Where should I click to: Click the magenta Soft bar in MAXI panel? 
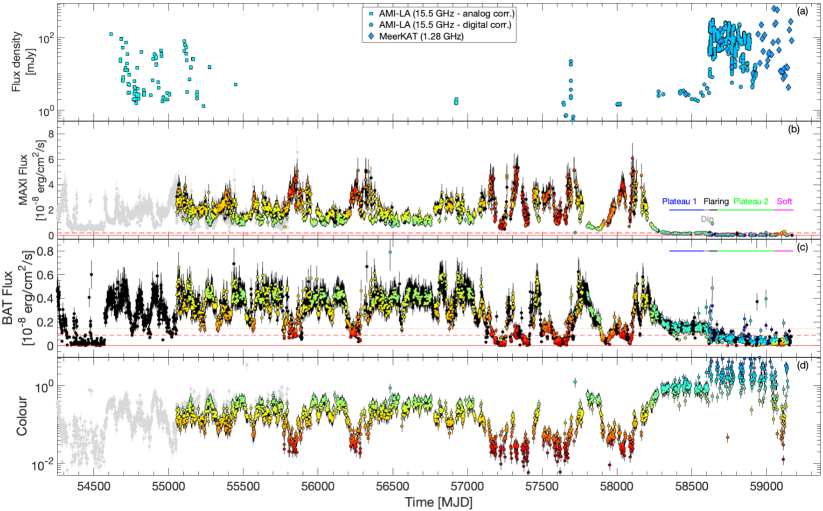pyautogui.click(x=784, y=210)
